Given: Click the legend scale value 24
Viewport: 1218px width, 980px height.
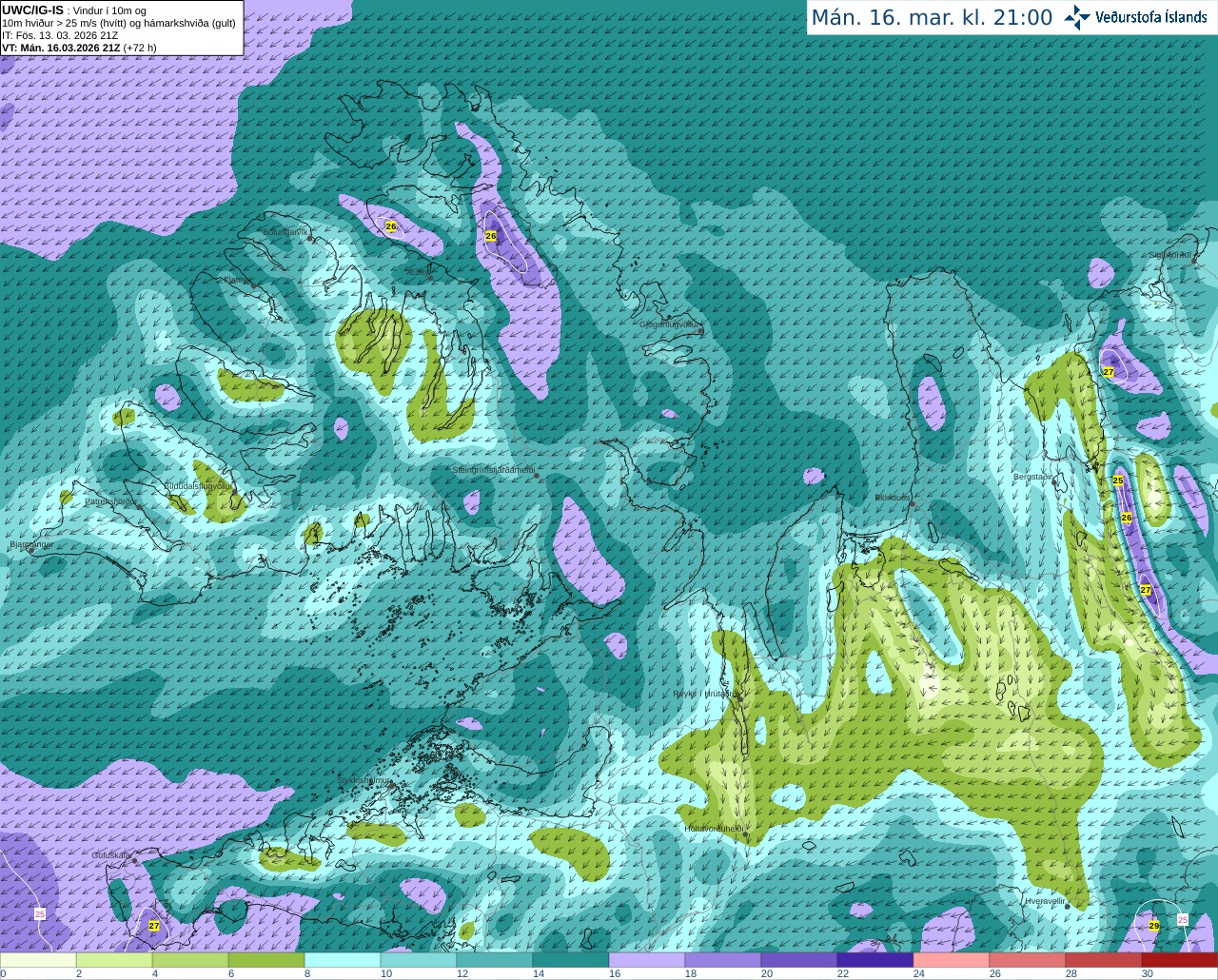Looking at the screenshot, I should (918, 973).
